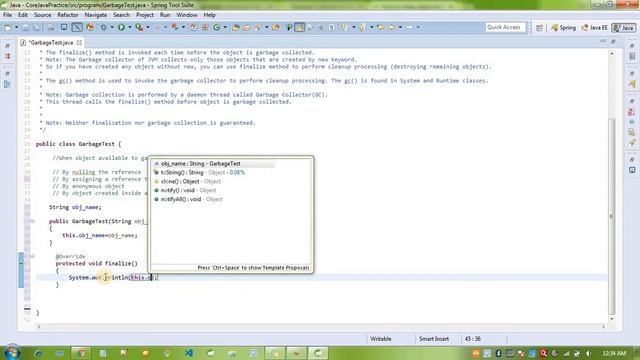This screenshot has width=640, height=360.
Task: Click the green refresh circle toolbar icon
Action: pos(217,27)
